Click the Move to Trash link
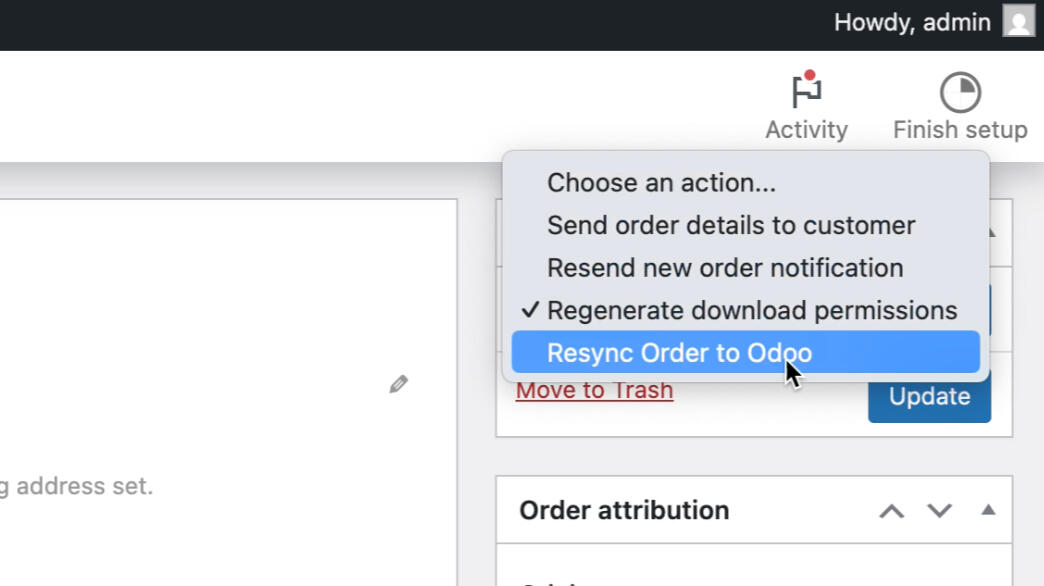 pos(594,390)
